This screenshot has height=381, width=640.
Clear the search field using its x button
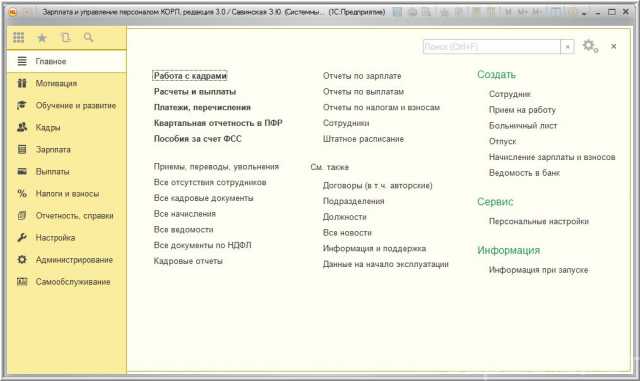(567, 47)
